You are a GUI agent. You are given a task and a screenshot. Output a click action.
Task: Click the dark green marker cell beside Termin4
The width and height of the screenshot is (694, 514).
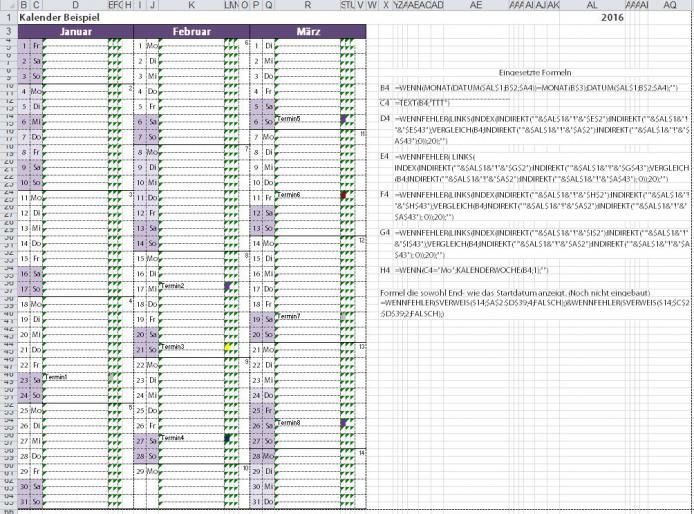[227, 438]
